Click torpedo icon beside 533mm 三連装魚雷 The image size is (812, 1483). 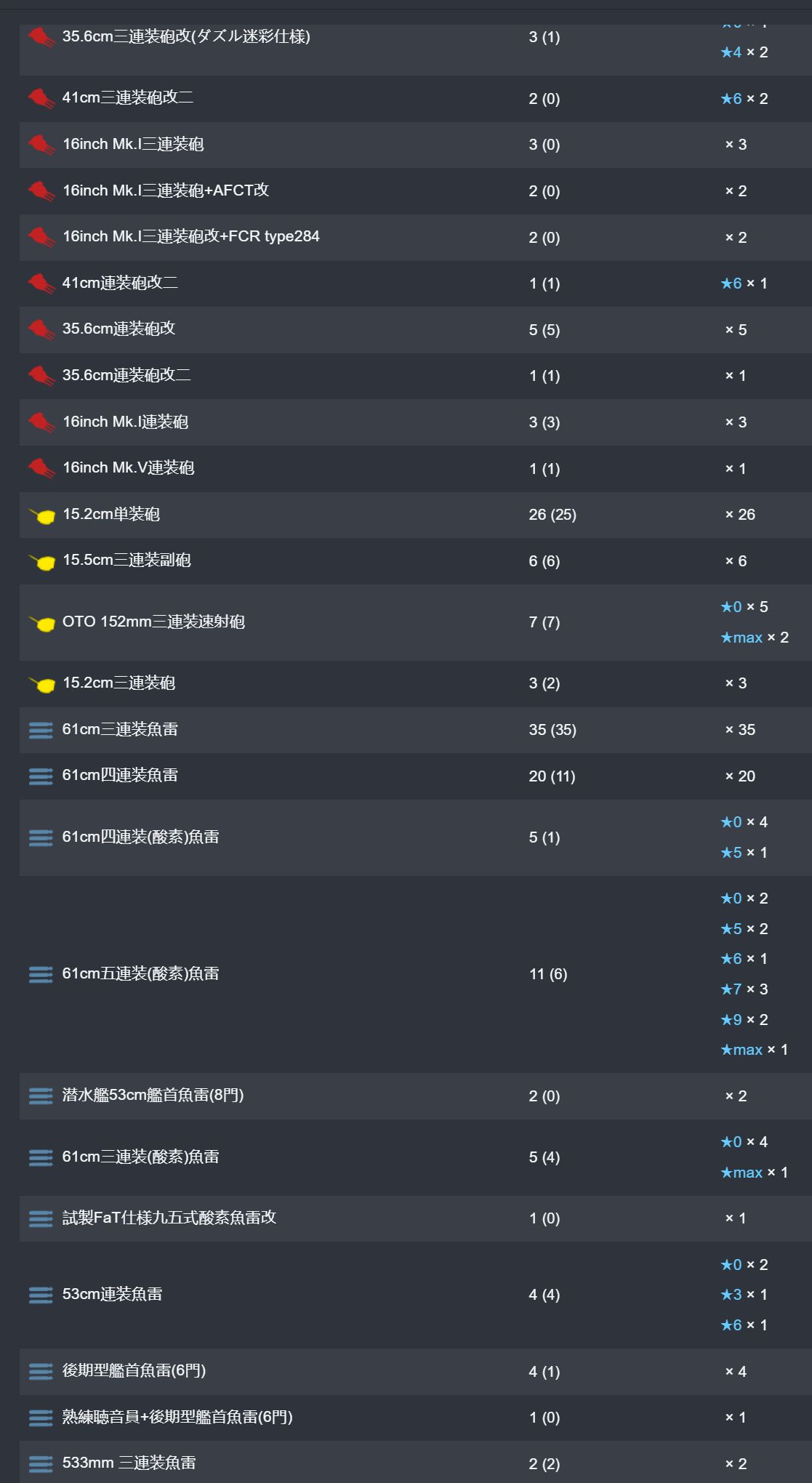(x=41, y=1463)
